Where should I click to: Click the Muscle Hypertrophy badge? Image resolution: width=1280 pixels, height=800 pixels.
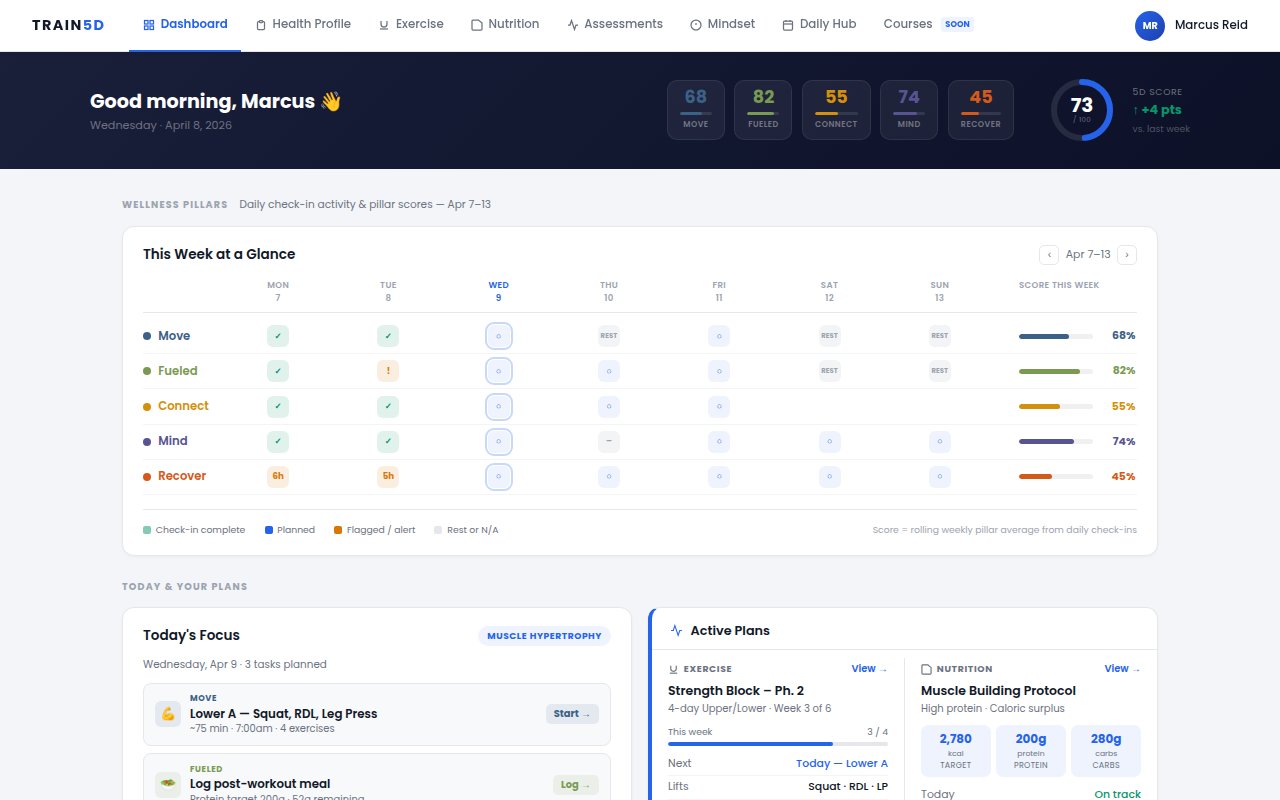(x=544, y=636)
